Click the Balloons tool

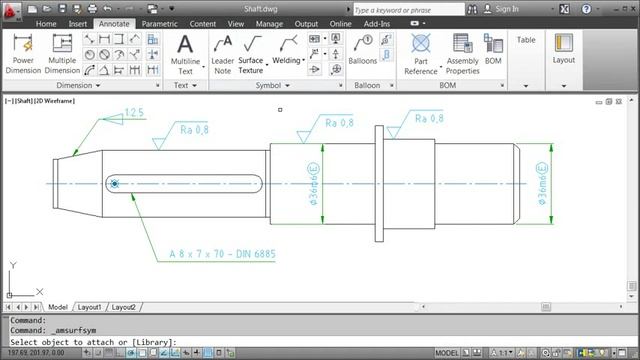pos(362,50)
